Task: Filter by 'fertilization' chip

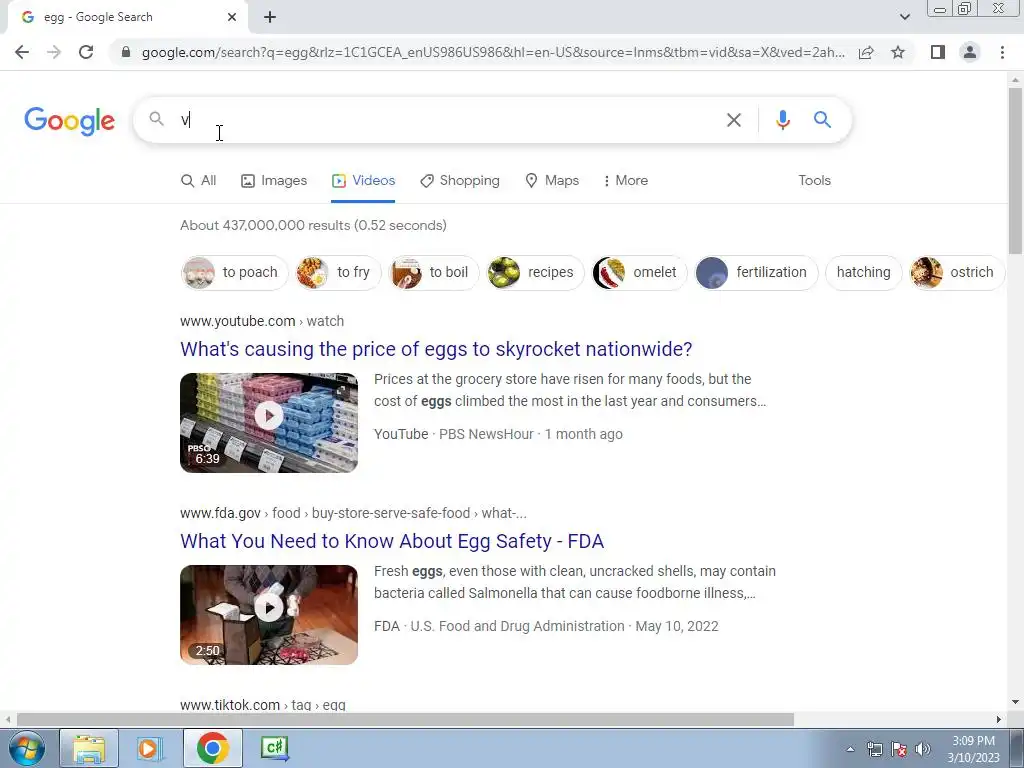Action: click(756, 272)
